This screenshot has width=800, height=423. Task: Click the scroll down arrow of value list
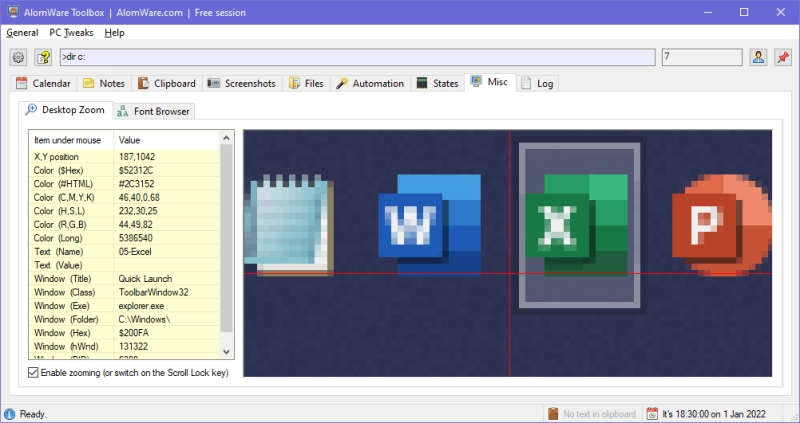pyautogui.click(x=227, y=352)
